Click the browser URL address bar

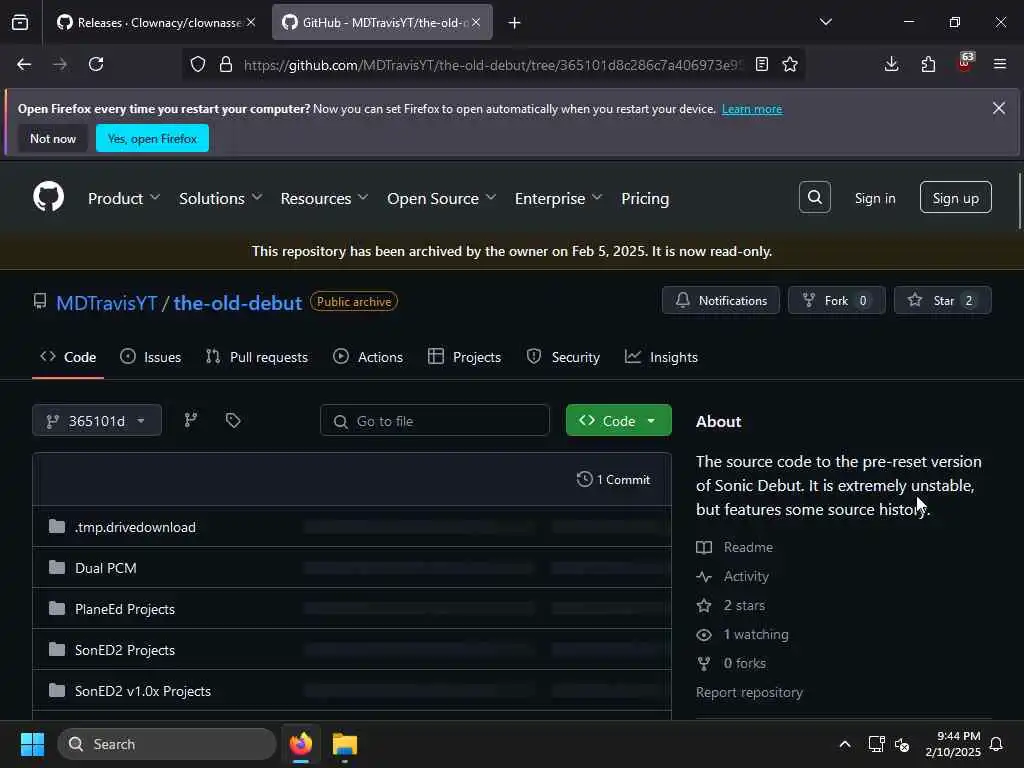tap(493, 64)
